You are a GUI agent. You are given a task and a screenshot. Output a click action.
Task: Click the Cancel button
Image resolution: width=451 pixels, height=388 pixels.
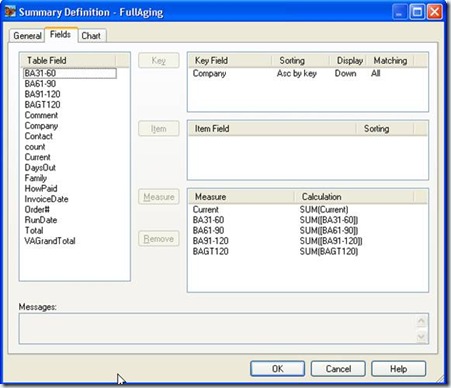(x=338, y=369)
